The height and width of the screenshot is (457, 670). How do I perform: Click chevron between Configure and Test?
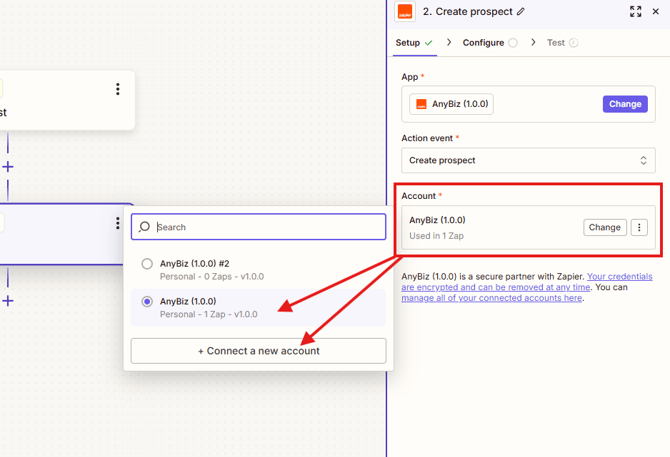pyautogui.click(x=533, y=42)
